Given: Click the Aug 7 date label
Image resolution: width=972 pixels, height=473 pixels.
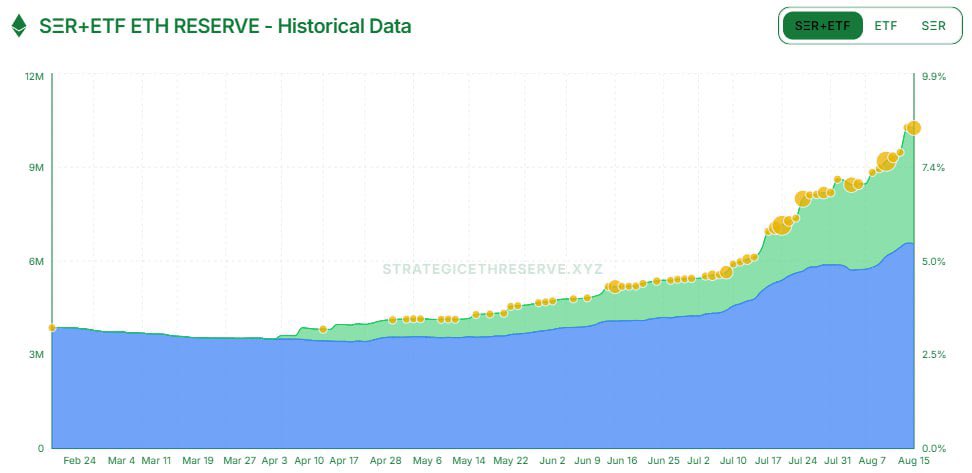Looking at the screenshot, I should [x=873, y=461].
